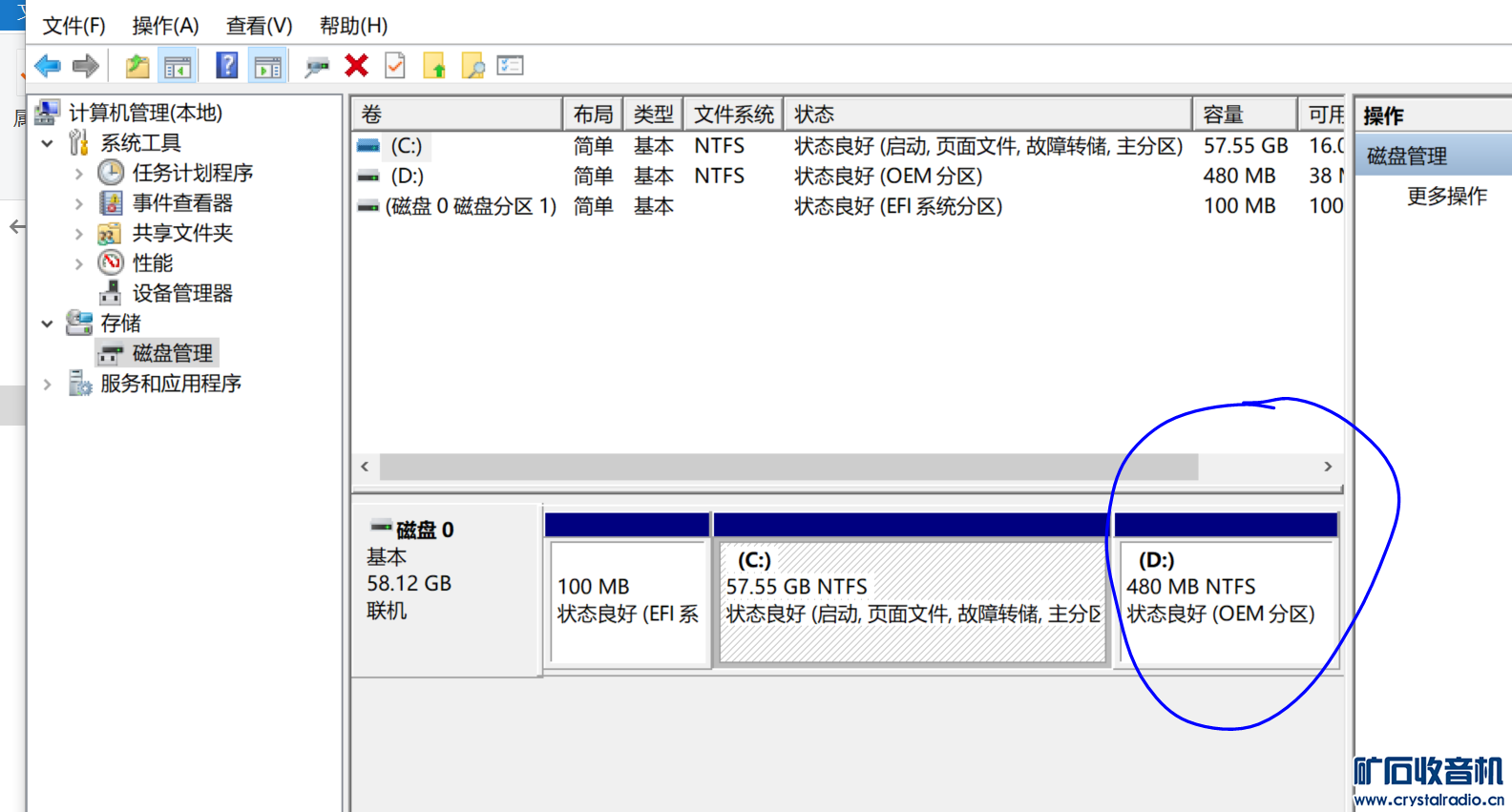Screen dimensions: 1512x812
Task: Toggle the action pane show/hide toolbar button
Action: tap(267, 66)
